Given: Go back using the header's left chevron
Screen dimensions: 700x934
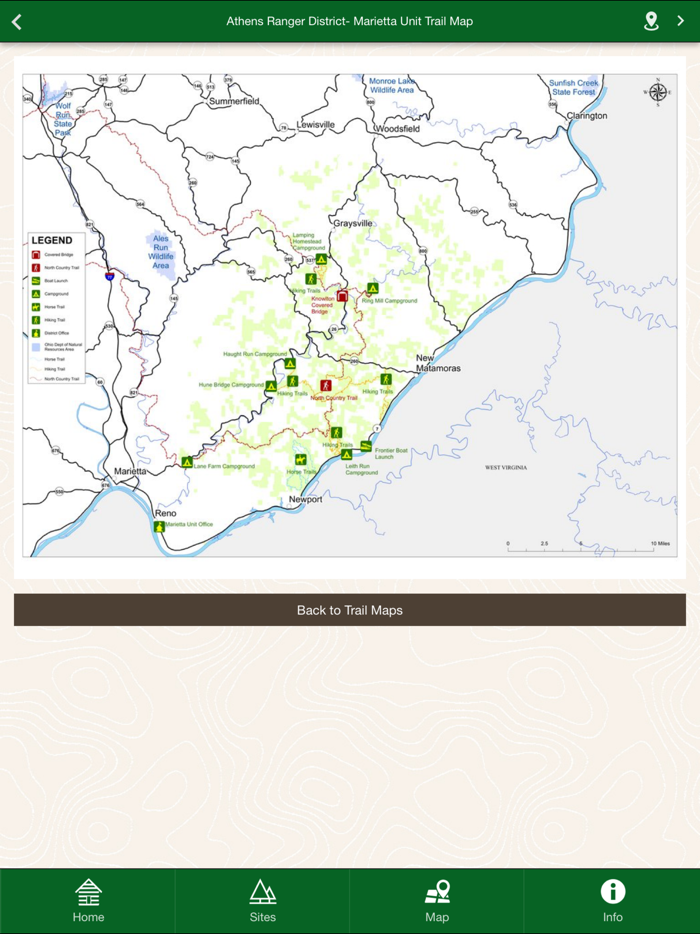Looking at the screenshot, I should point(17,21).
